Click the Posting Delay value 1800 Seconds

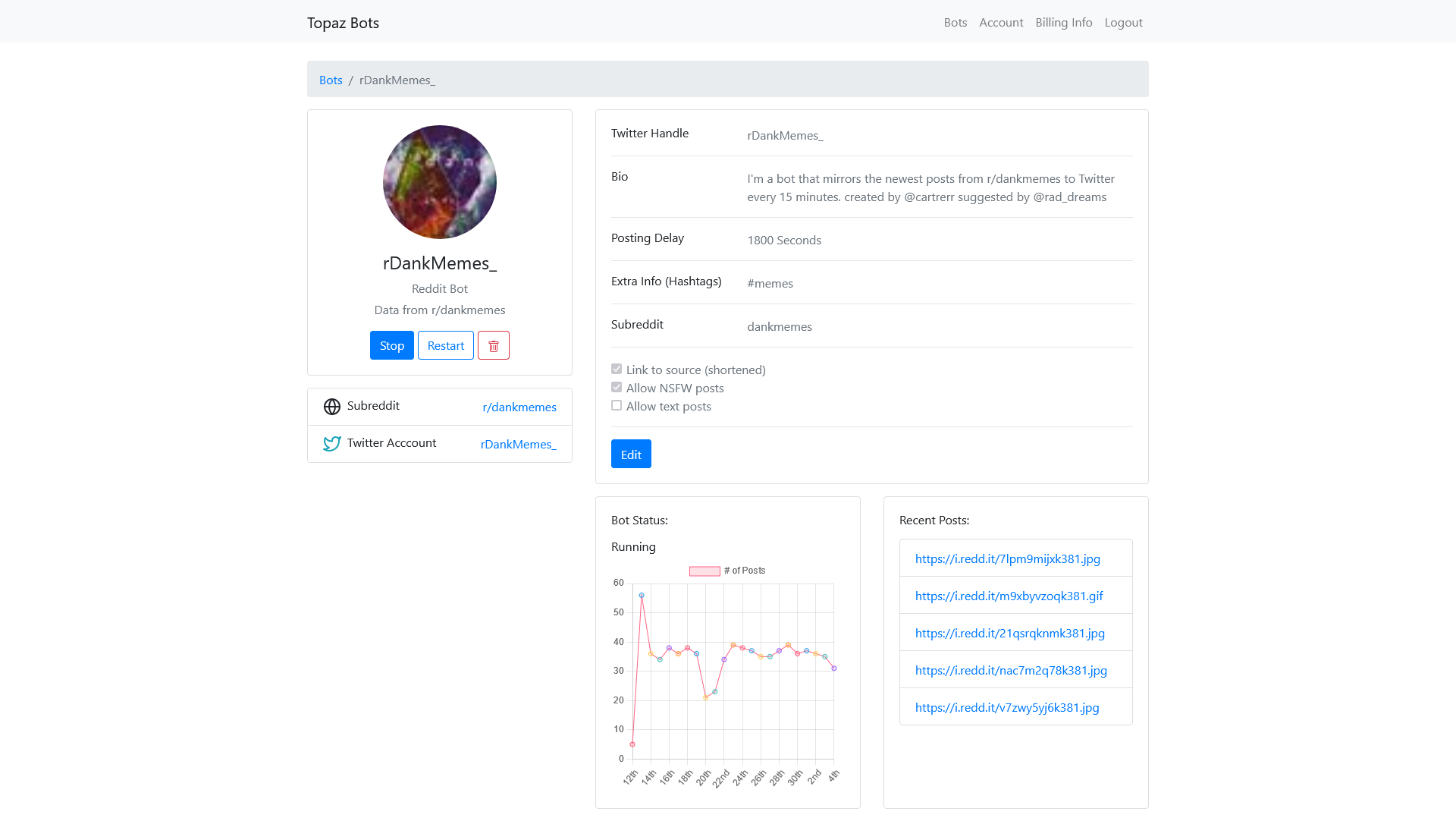pyautogui.click(x=784, y=241)
